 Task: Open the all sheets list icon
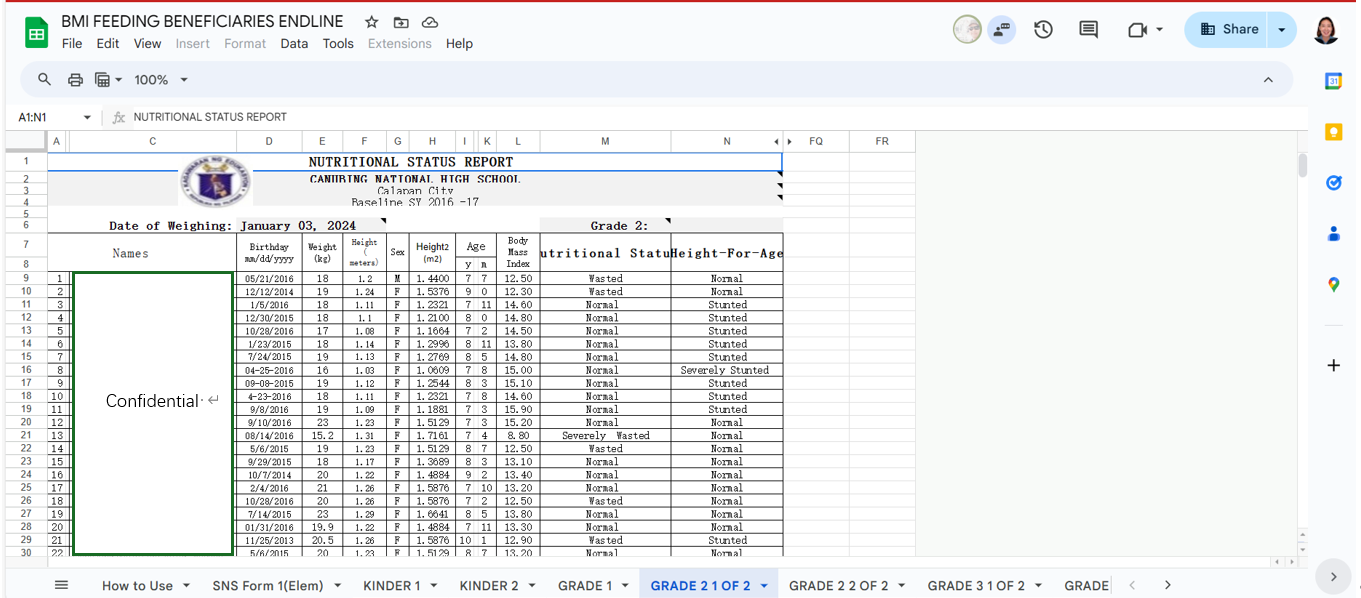(61, 585)
